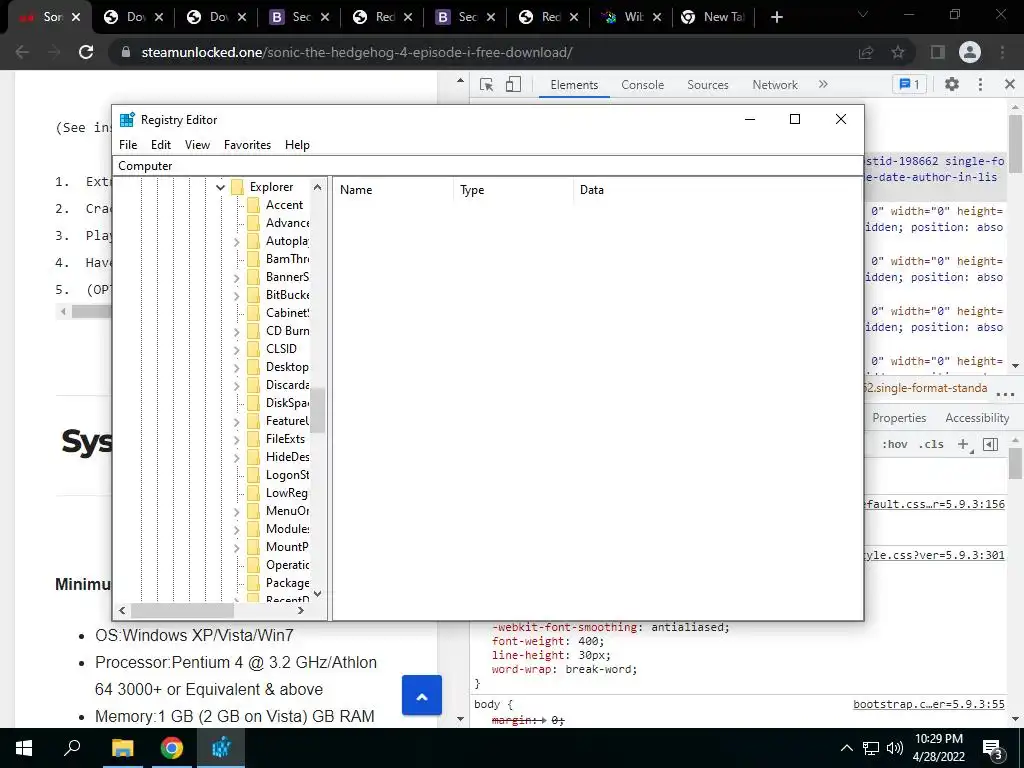Click tree vertical scrollbar up arrow

click(317, 187)
